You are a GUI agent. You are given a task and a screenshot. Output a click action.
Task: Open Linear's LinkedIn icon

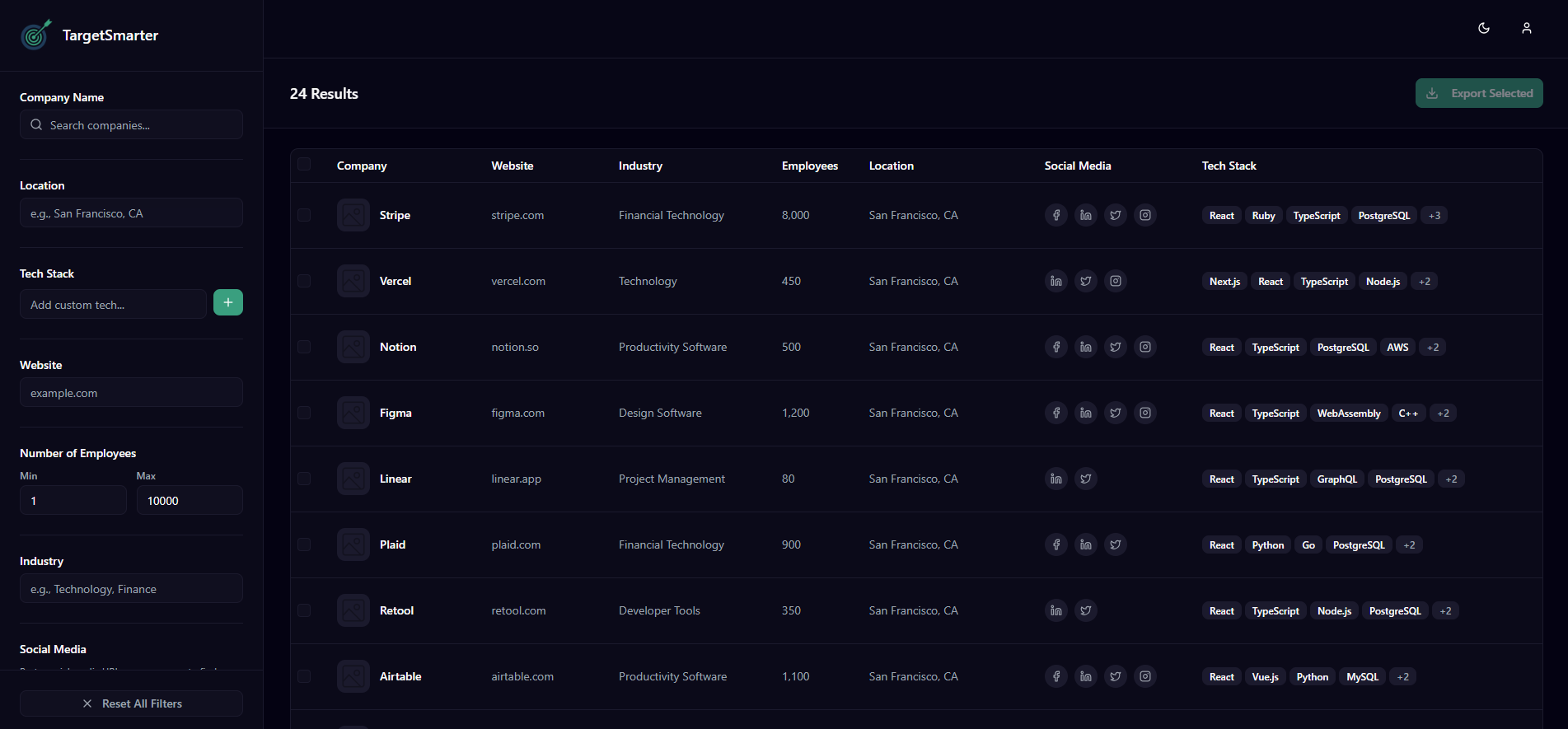point(1056,479)
